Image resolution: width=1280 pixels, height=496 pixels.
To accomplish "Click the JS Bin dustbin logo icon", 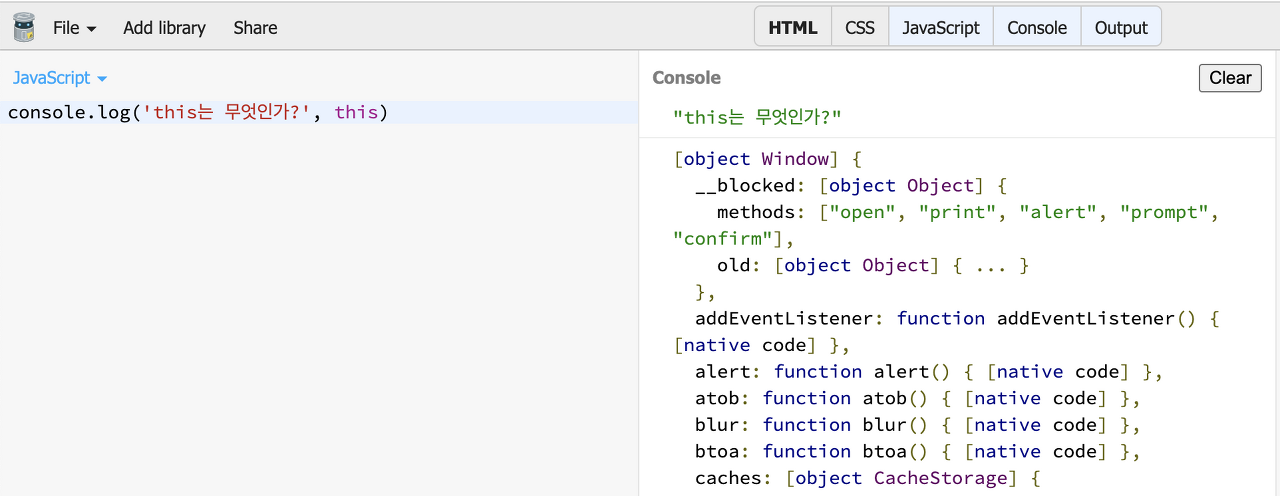I will pyautogui.click(x=23, y=27).
